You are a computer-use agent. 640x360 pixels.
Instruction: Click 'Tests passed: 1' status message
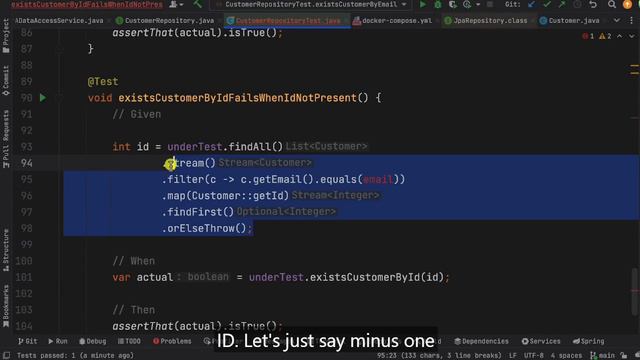[x=75, y=356]
